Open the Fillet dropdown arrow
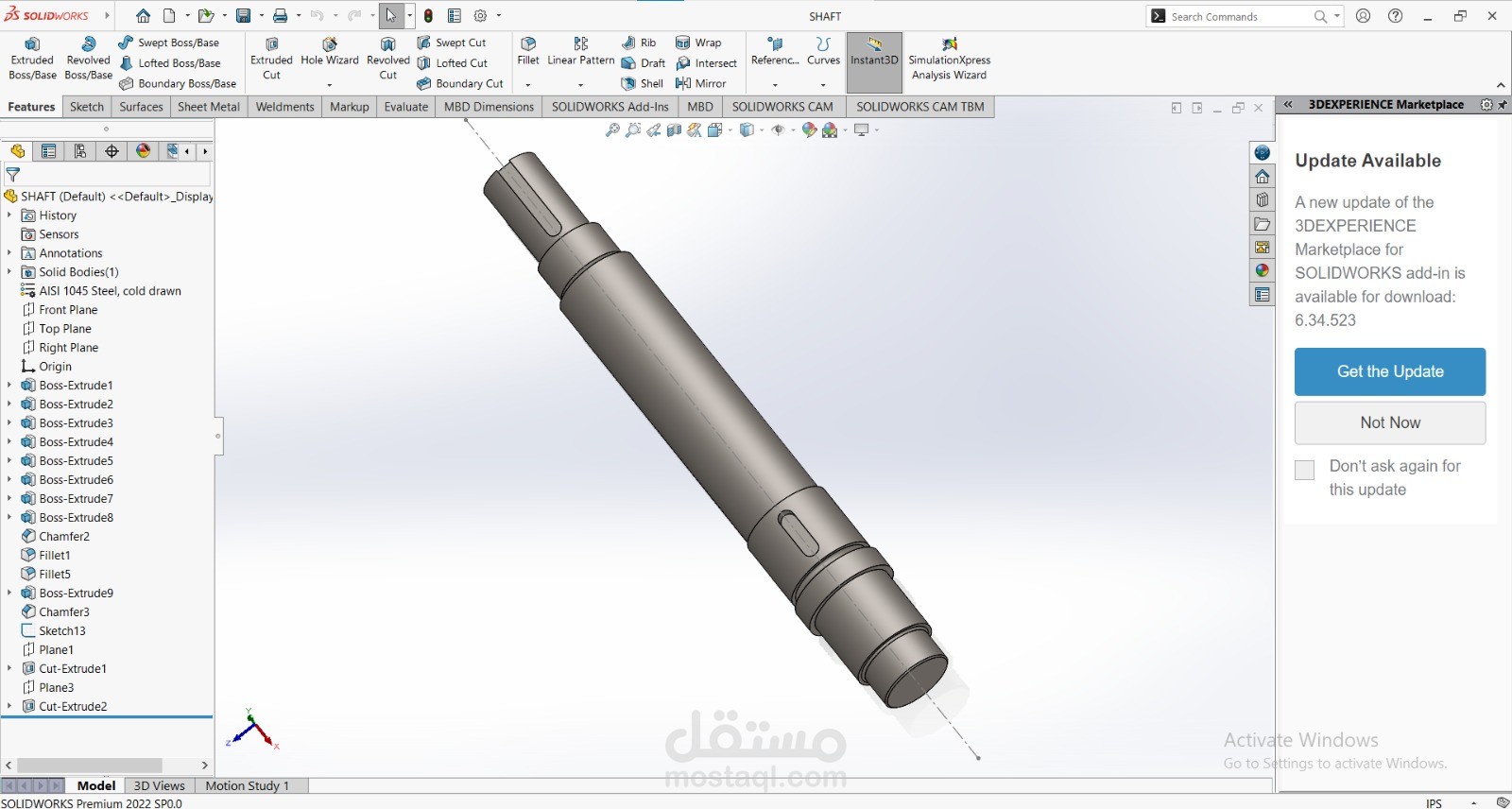The width and height of the screenshot is (1512, 809). pyautogui.click(x=528, y=85)
